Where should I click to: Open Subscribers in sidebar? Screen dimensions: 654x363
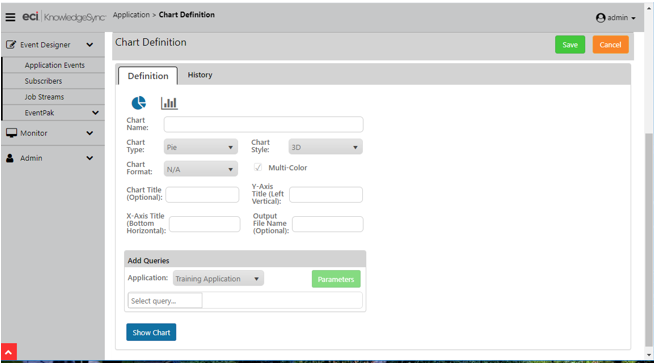(x=43, y=81)
